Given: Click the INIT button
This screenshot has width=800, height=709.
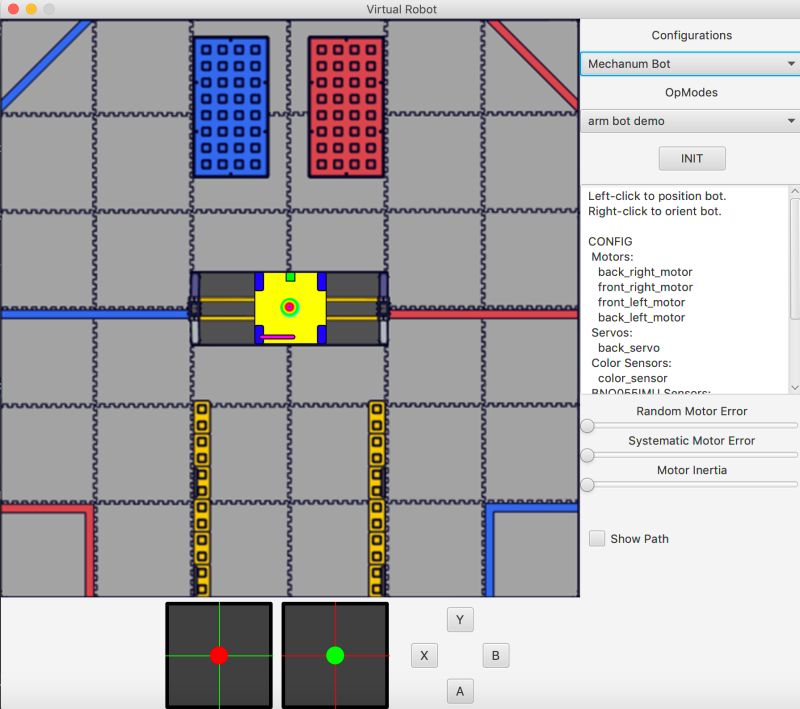Looking at the screenshot, I should pyautogui.click(x=692, y=159).
